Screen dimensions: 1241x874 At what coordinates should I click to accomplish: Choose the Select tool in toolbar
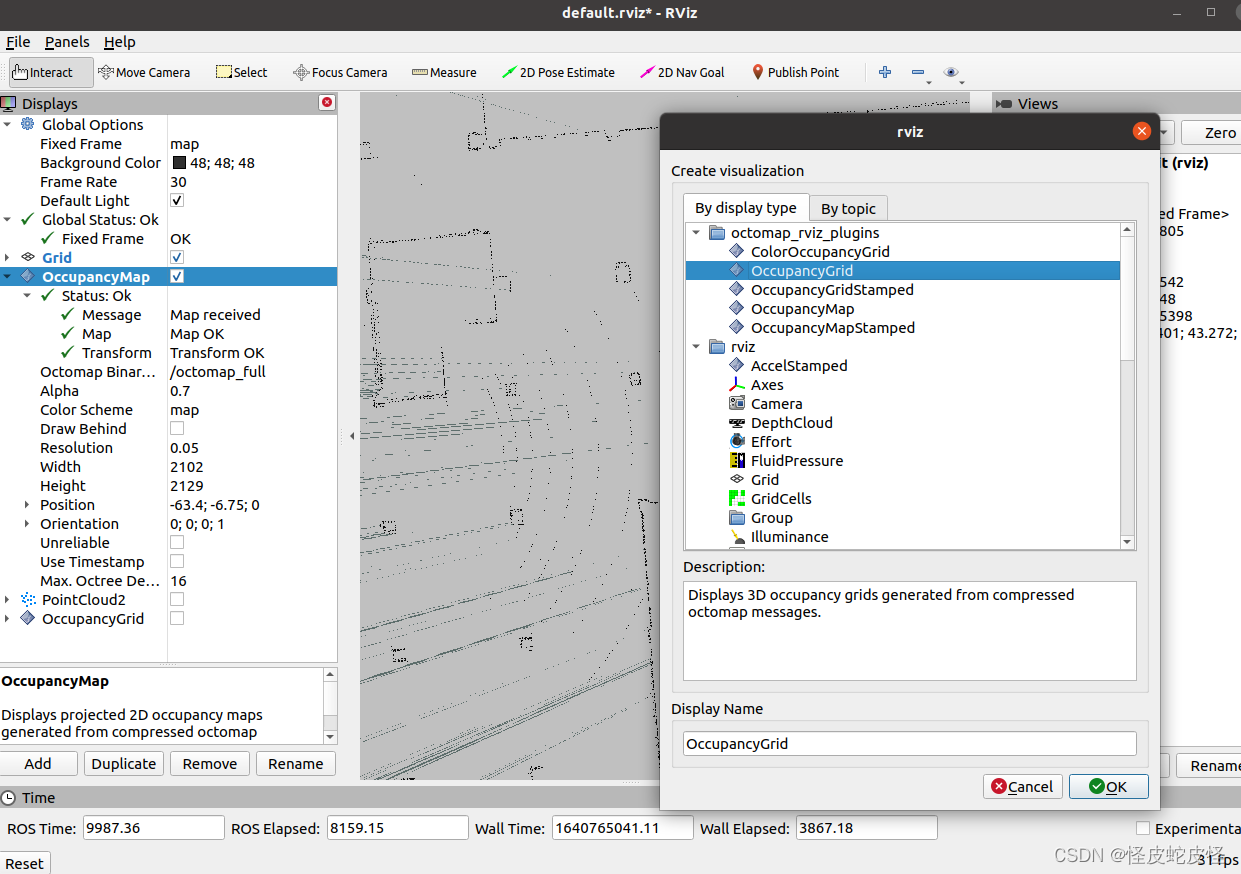pyautogui.click(x=241, y=72)
